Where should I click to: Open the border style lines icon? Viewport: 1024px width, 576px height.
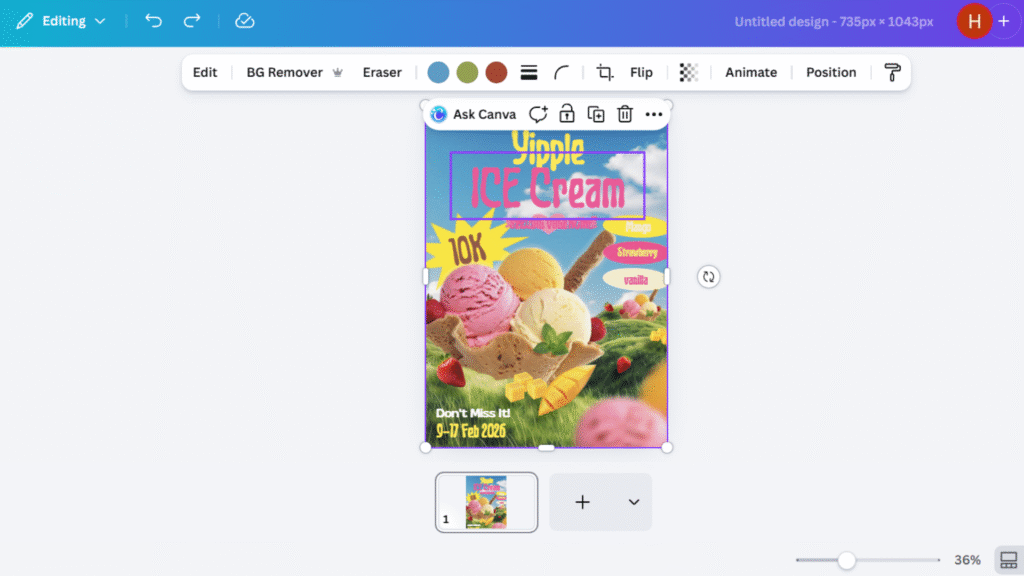[529, 72]
